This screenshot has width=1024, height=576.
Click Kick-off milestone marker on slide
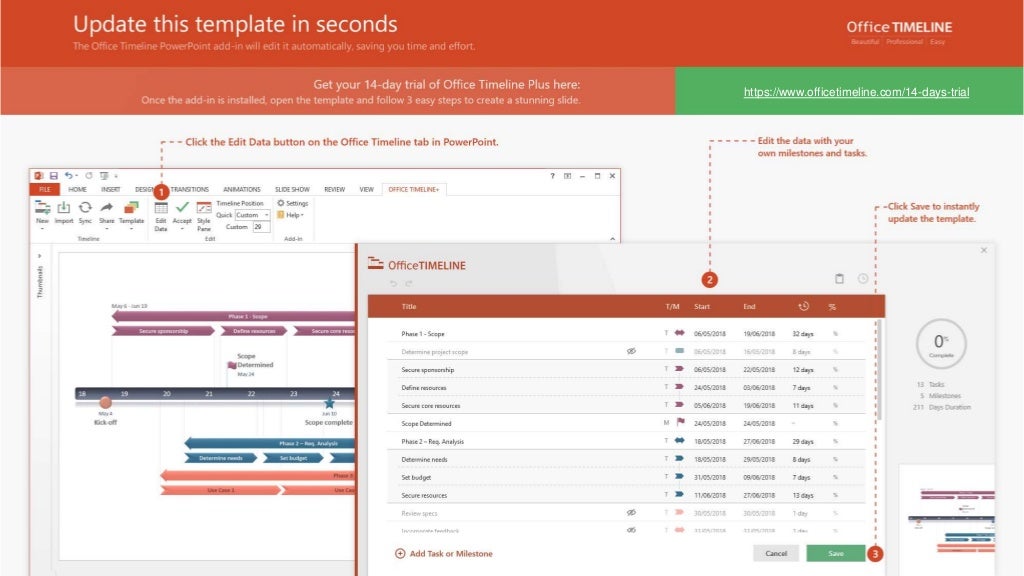coord(105,402)
